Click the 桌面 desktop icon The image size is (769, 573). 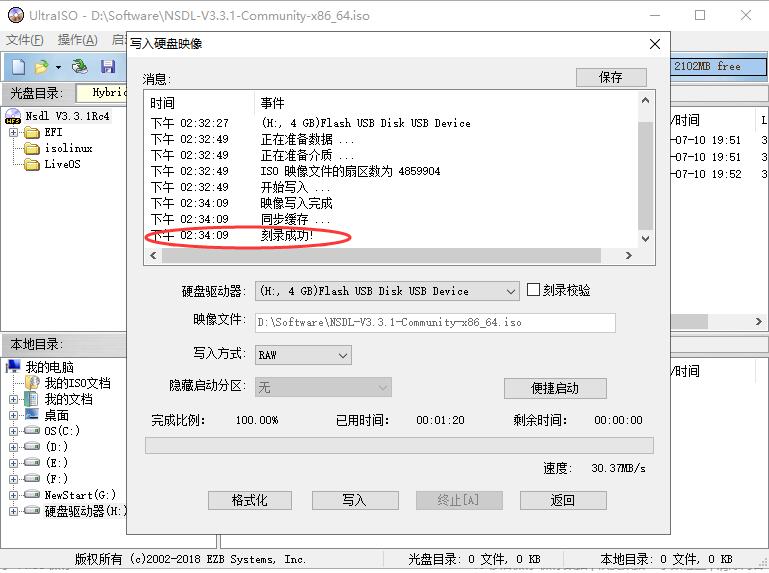[x=32, y=415]
